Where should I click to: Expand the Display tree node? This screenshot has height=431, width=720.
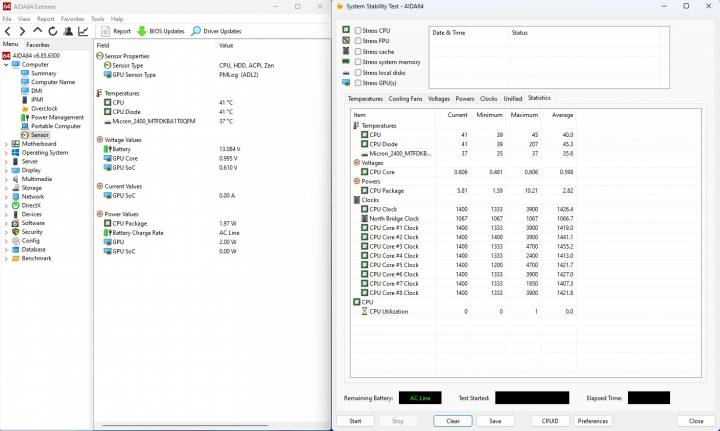(x=6, y=170)
